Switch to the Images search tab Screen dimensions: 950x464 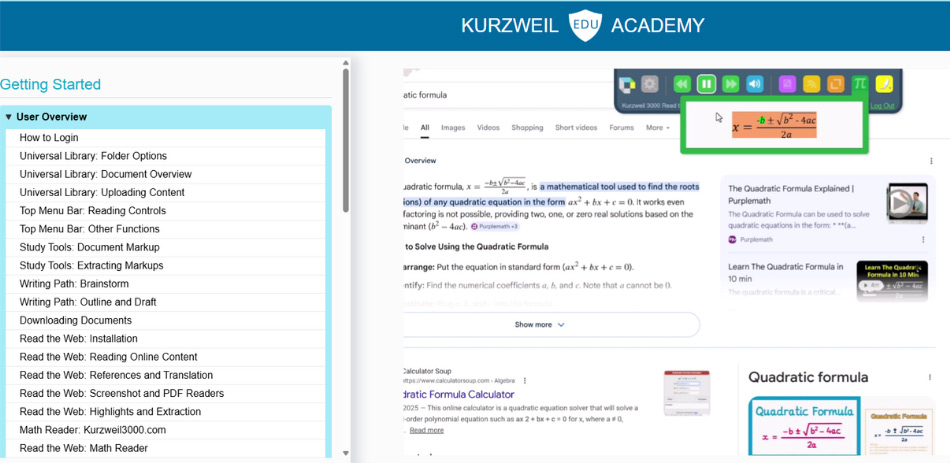pyautogui.click(x=453, y=128)
